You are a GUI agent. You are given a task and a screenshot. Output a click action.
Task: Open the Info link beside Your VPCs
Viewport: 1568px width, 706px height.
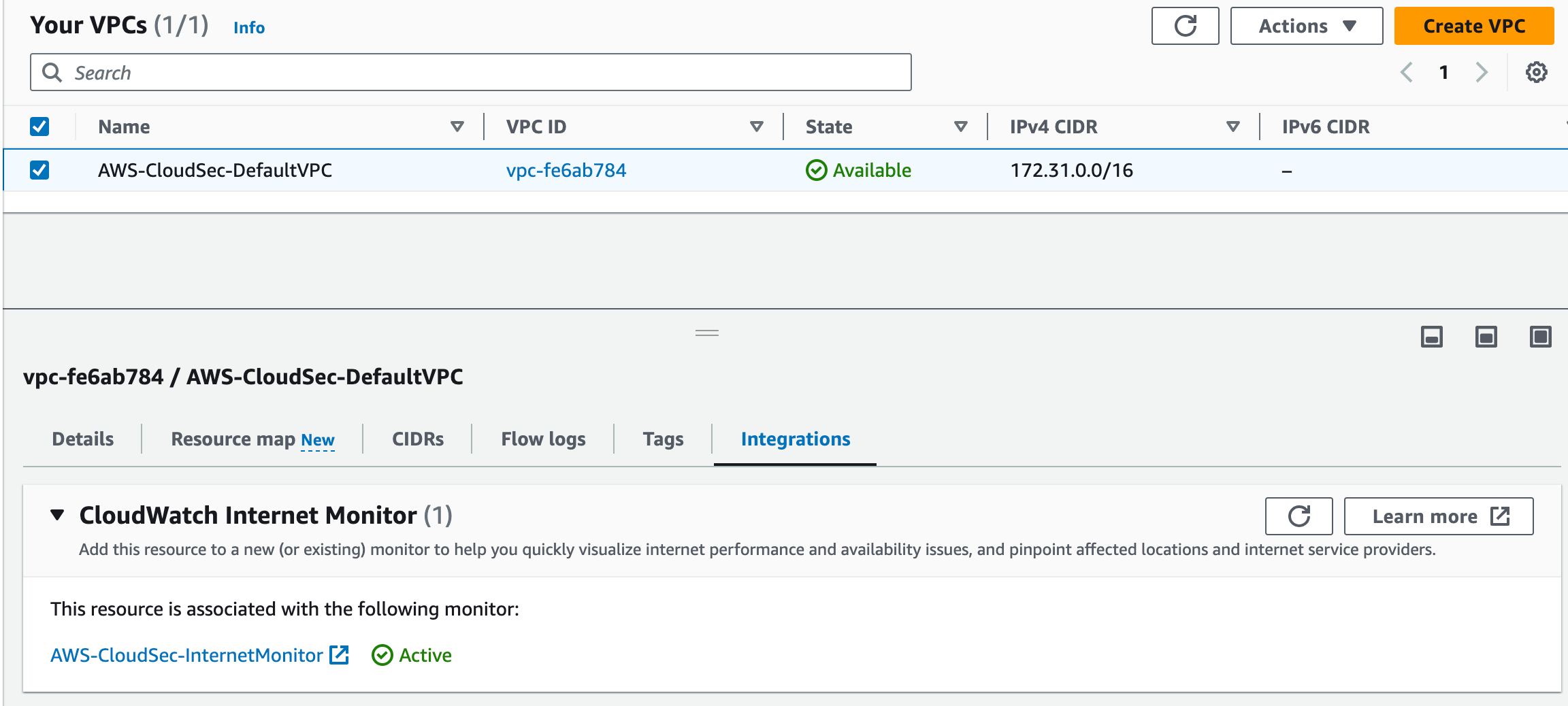(x=249, y=27)
